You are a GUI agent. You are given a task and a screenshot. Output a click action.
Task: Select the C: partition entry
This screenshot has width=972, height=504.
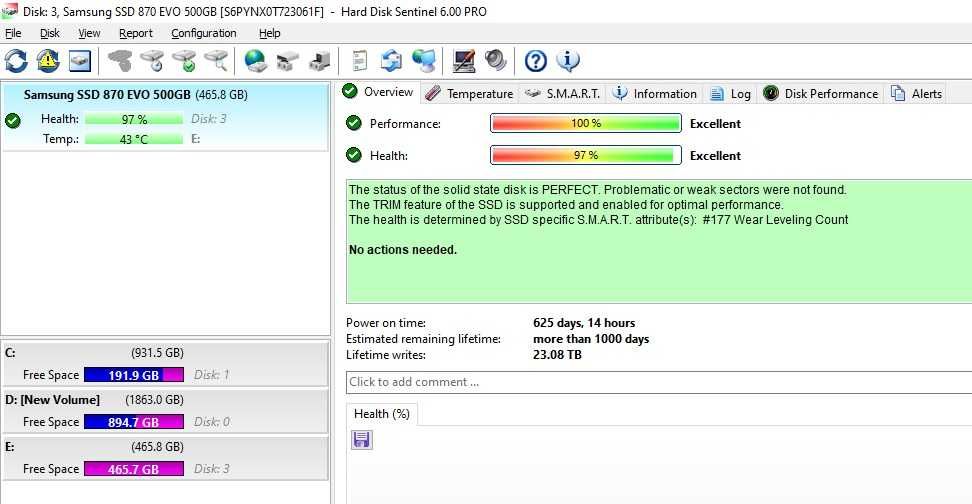click(x=165, y=364)
